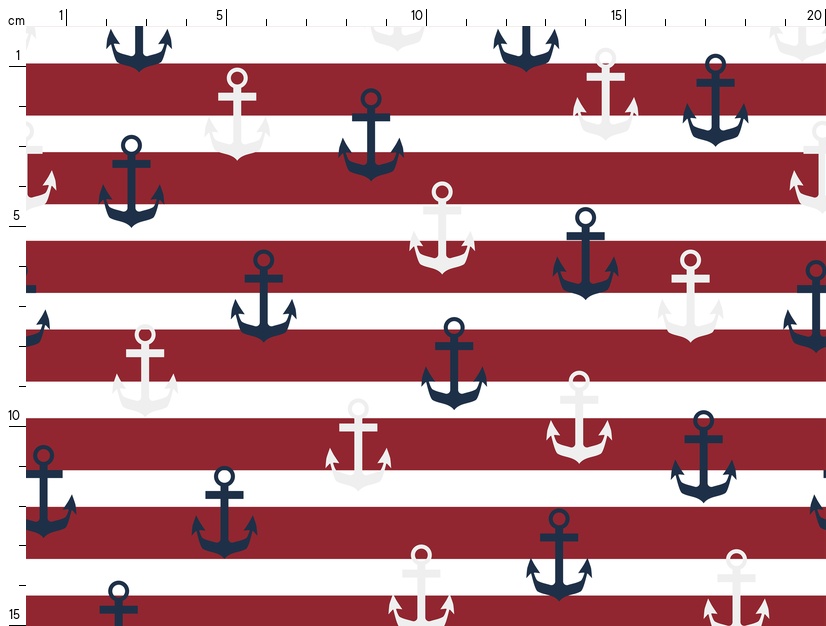Pick the white anchor nearest left ruler 10 mark
The height and width of the screenshot is (626, 826).
coord(145,370)
